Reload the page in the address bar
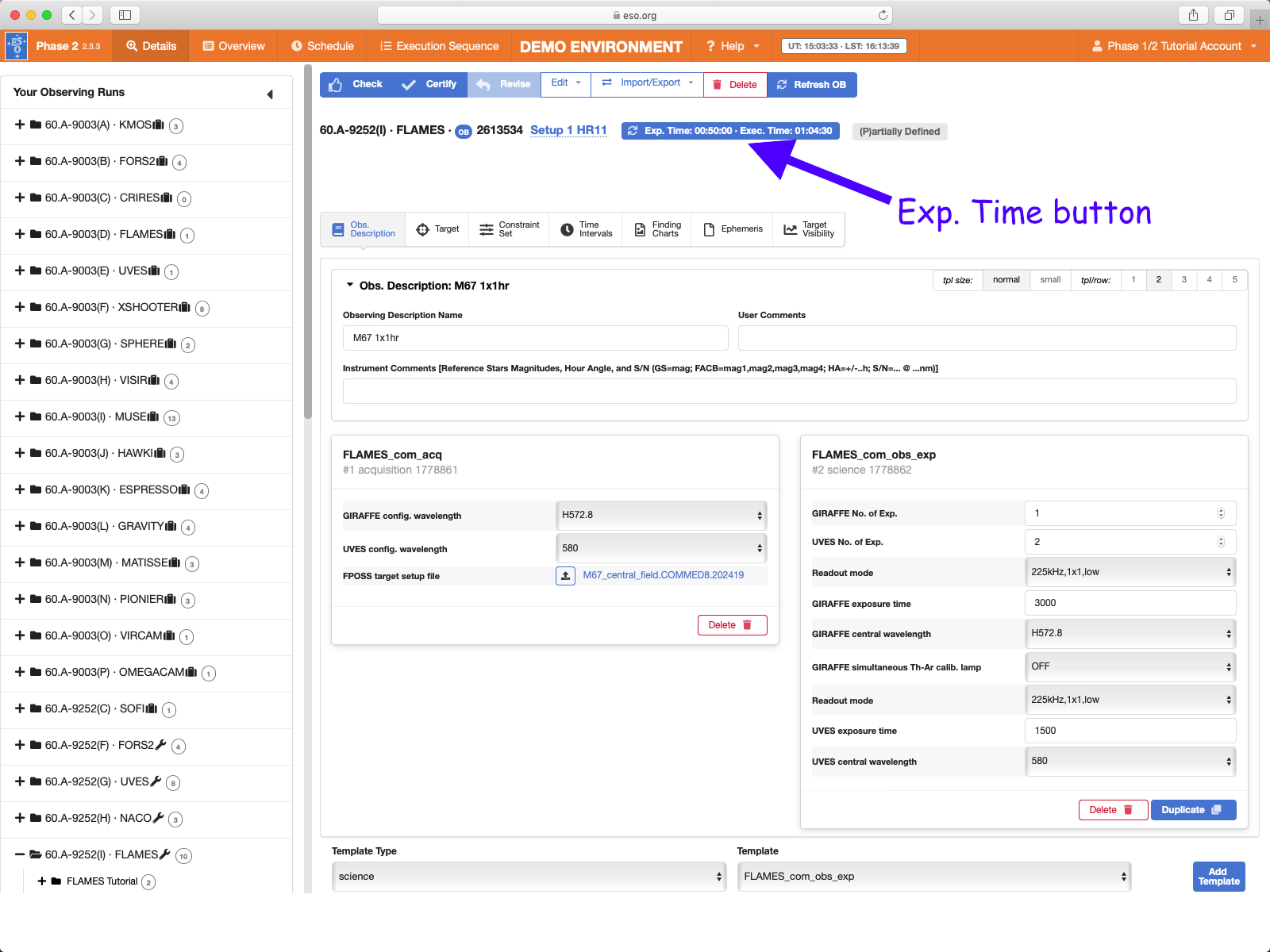This screenshot has height=952, width=1270. (883, 15)
